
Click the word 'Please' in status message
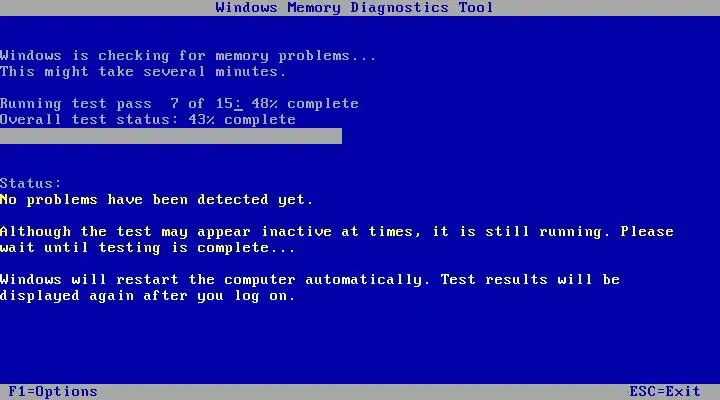tap(647, 231)
